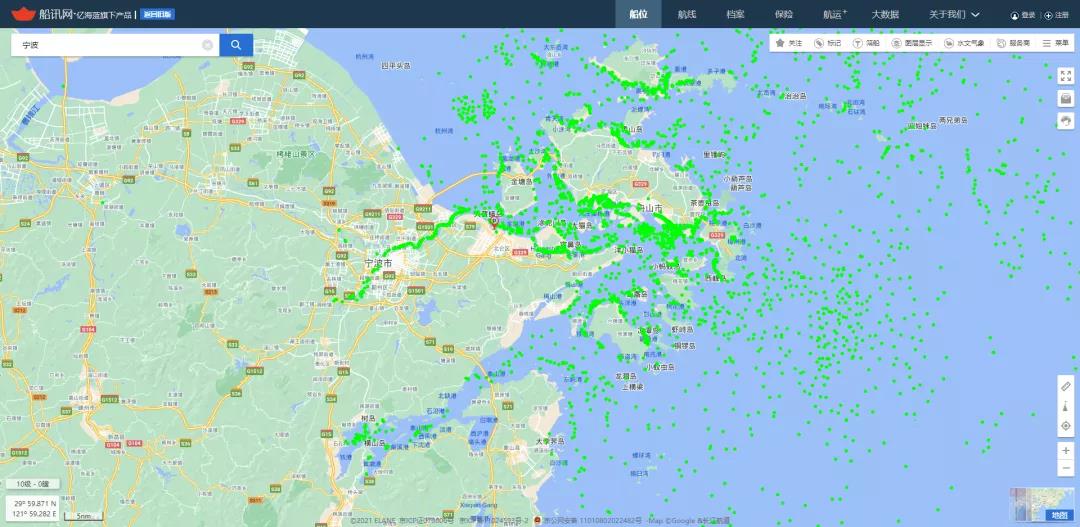The width and height of the screenshot is (1080, 527).
Task: Open the 图层显示 layer display options
Action: [x=912, y=43]
